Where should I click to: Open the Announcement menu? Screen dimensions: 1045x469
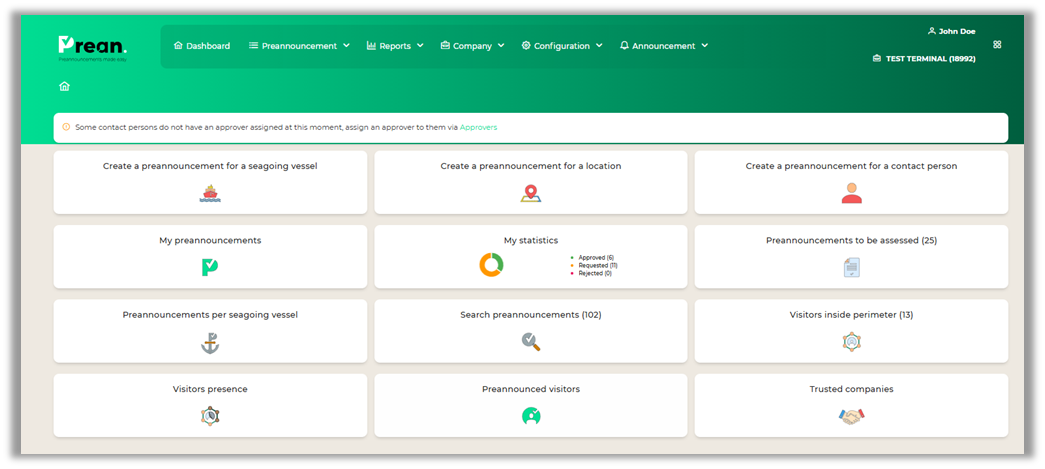(x=664, y=46)
